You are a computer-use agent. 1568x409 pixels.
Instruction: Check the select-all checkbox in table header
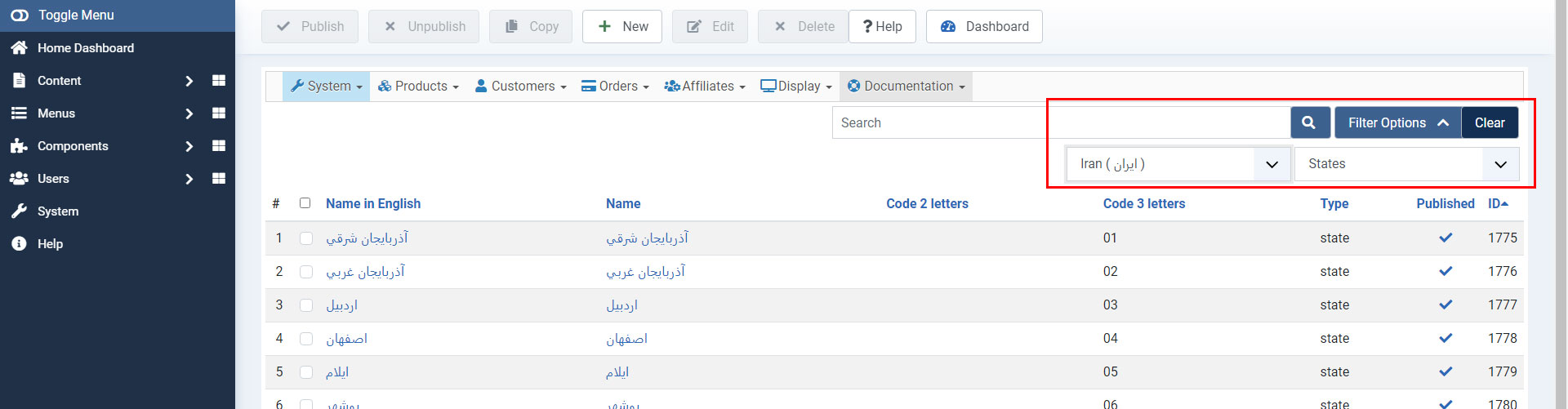pyautogui.click(x=305, y=203)
